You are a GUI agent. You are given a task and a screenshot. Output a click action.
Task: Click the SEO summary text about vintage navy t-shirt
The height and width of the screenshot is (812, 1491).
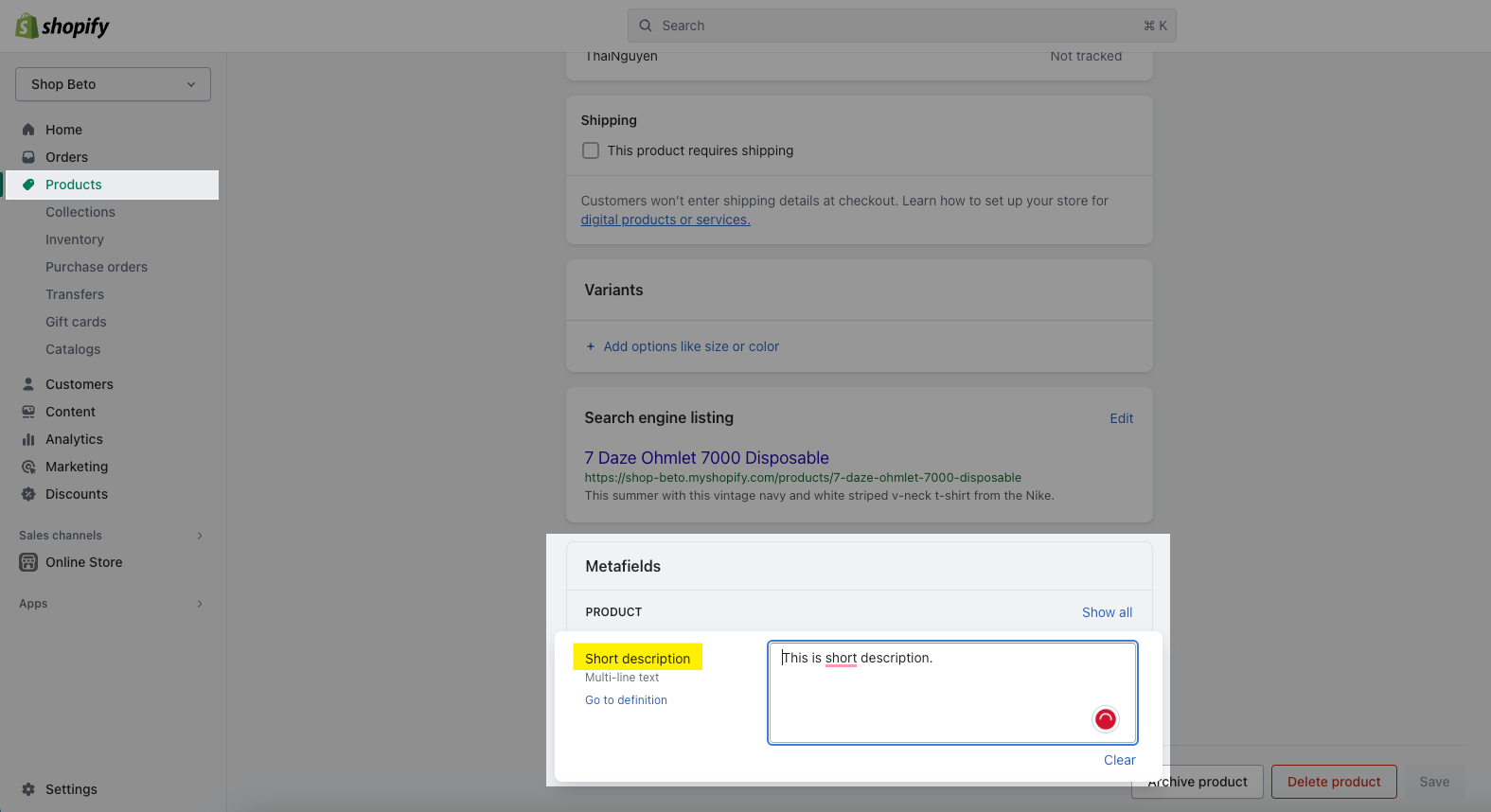819,496
